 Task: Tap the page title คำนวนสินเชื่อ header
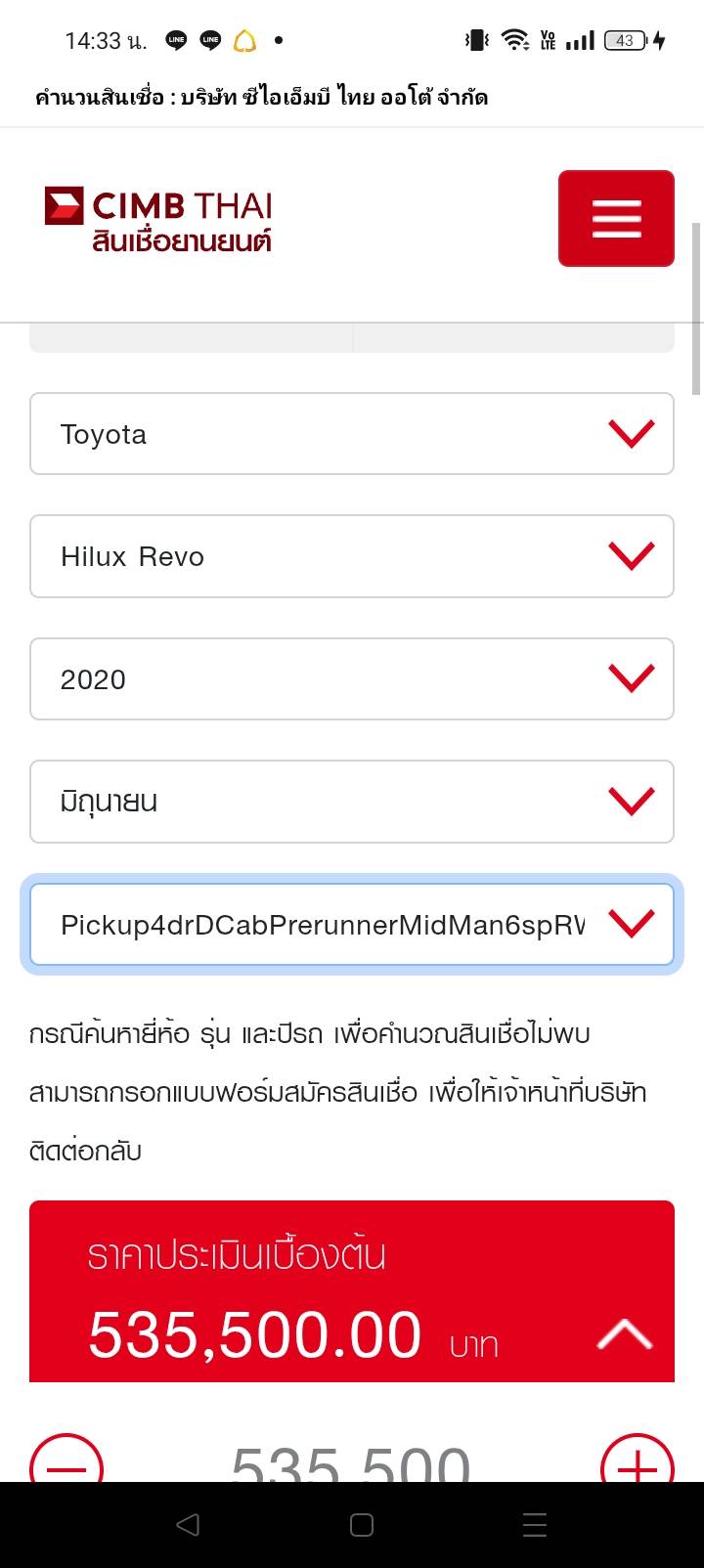[x=261, y=97]
